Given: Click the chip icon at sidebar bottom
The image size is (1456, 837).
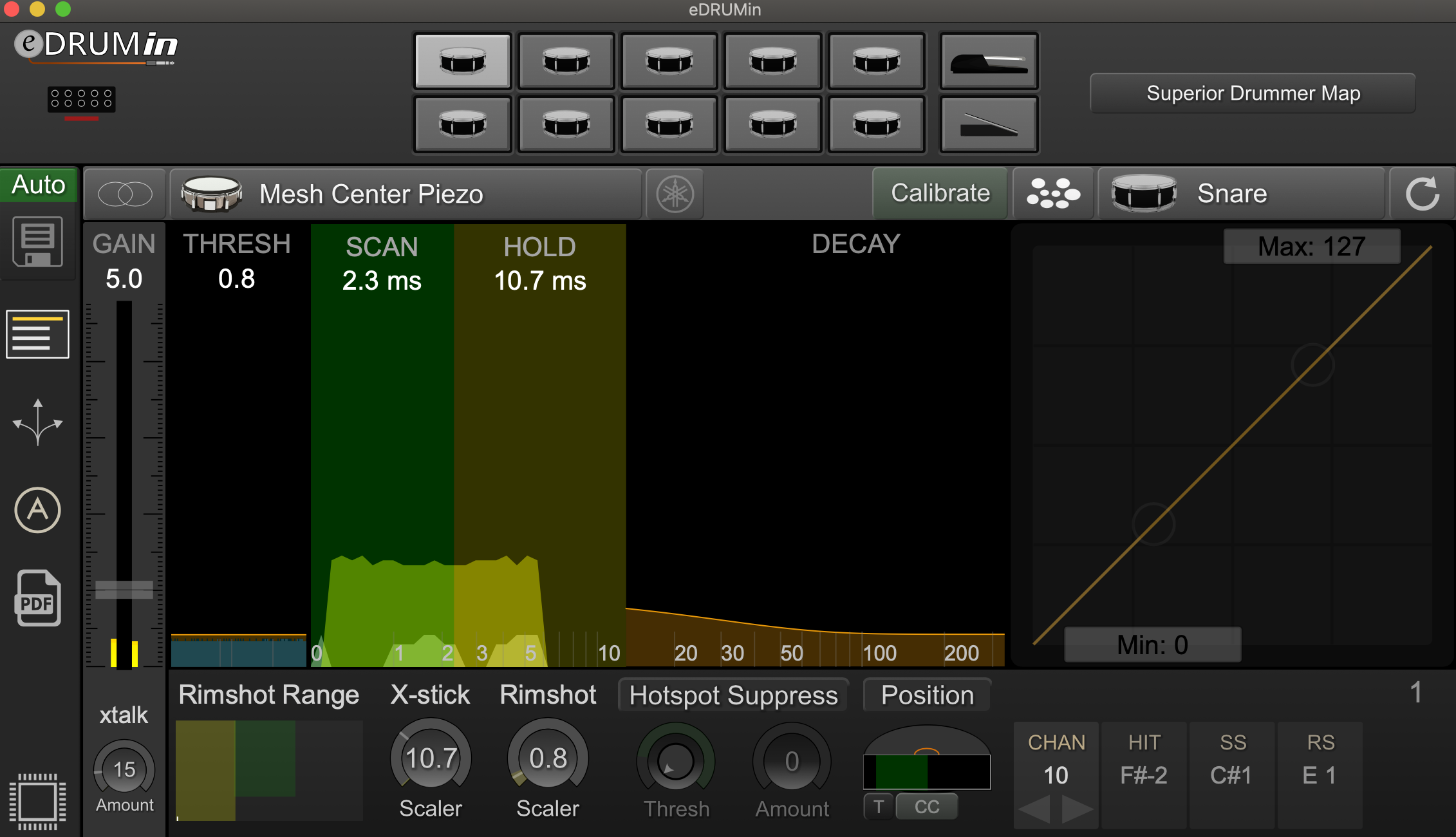Looking at the screenshot, I should point(37,801).
